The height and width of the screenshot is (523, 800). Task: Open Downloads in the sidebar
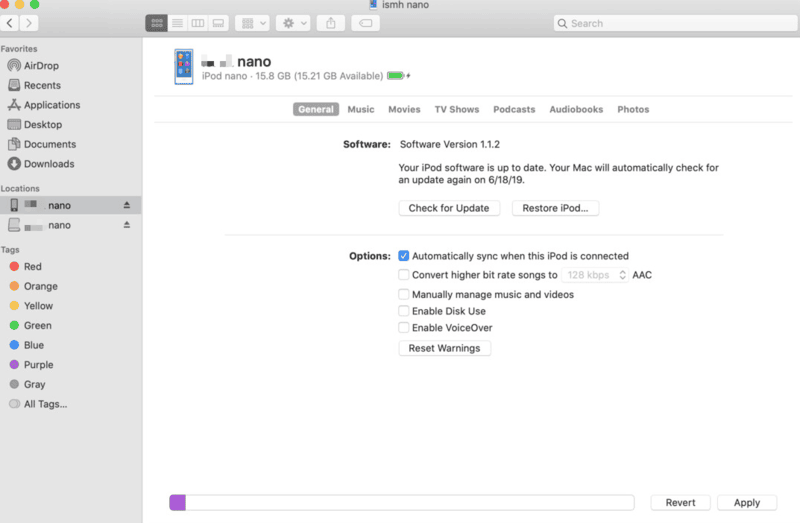41,164
